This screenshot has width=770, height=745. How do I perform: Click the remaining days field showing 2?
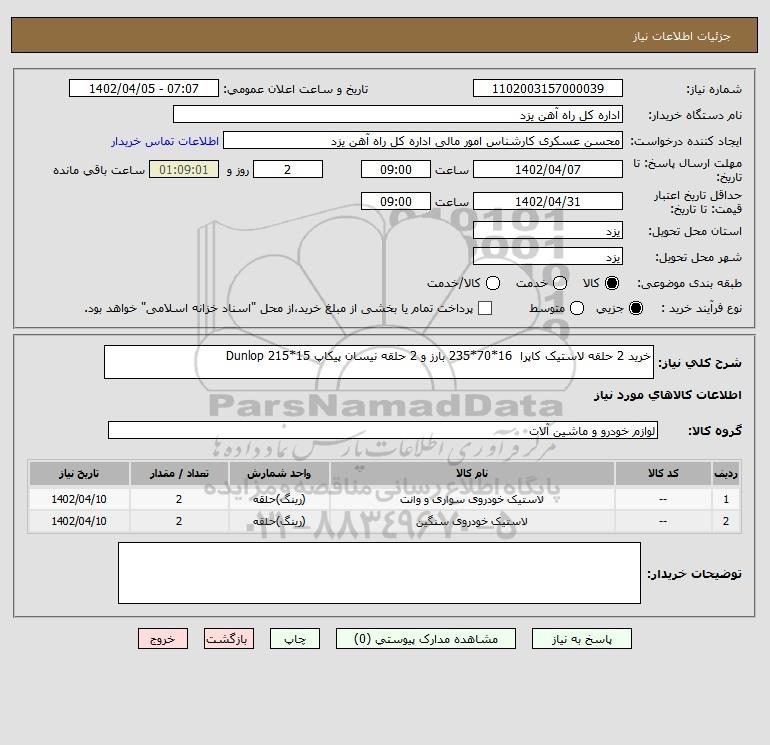point(288,169)
